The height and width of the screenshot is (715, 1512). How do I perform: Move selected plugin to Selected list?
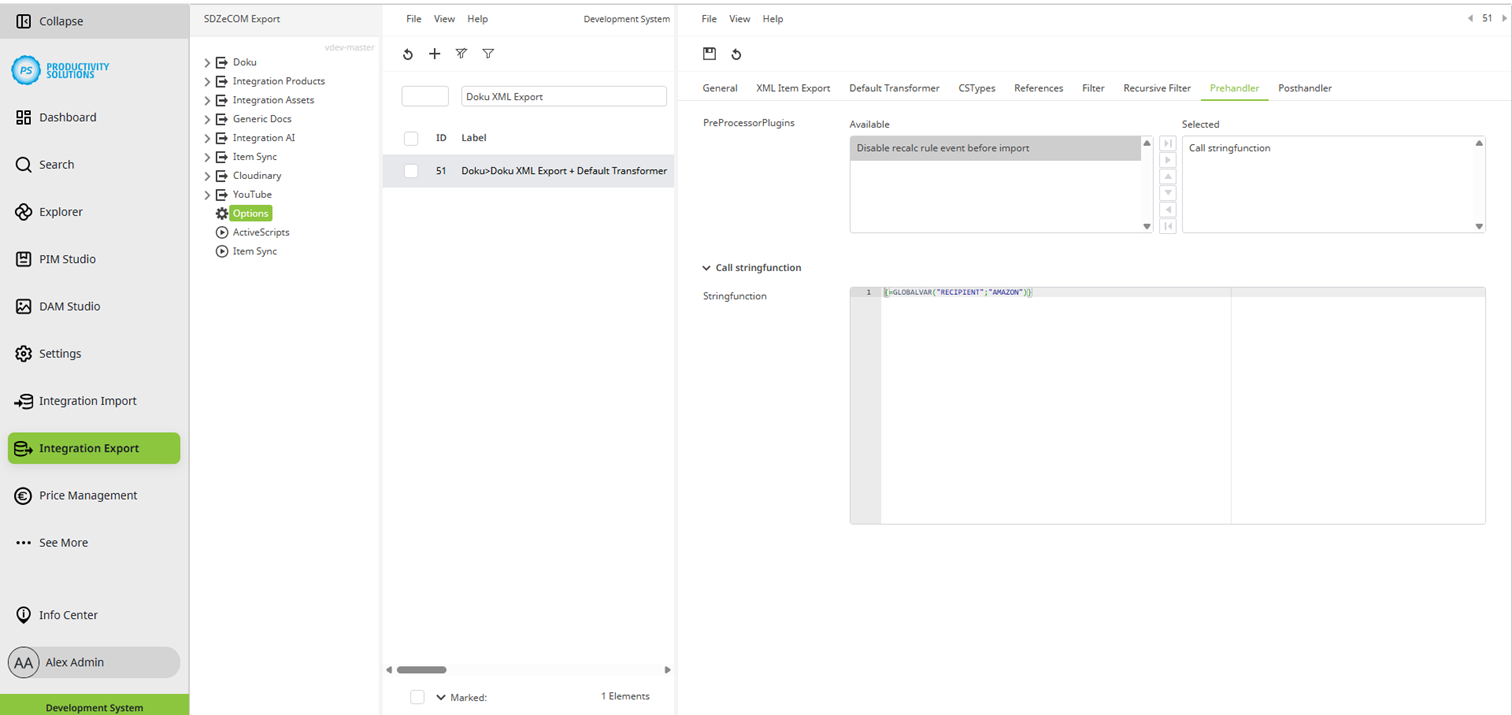[x=1167, y=160]
